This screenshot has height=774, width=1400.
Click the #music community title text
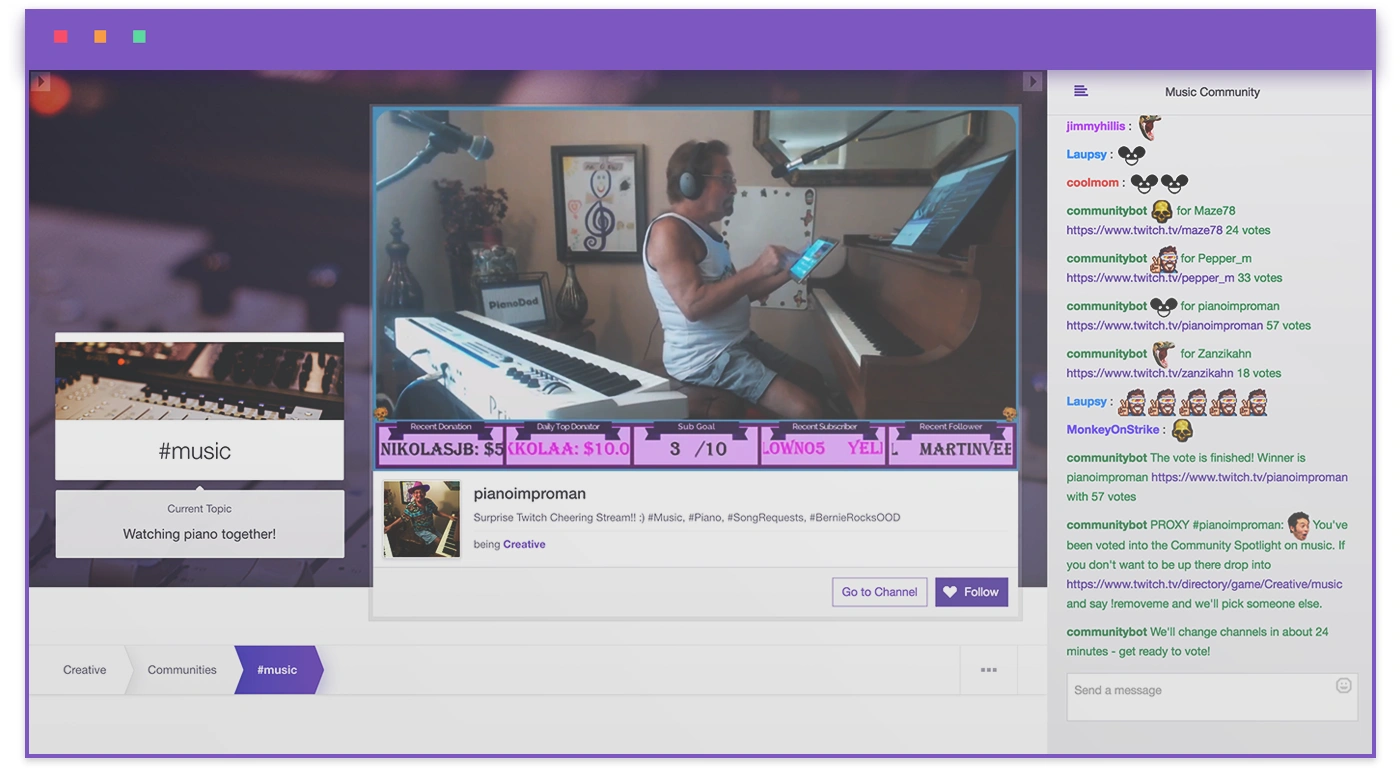point(195,451)
